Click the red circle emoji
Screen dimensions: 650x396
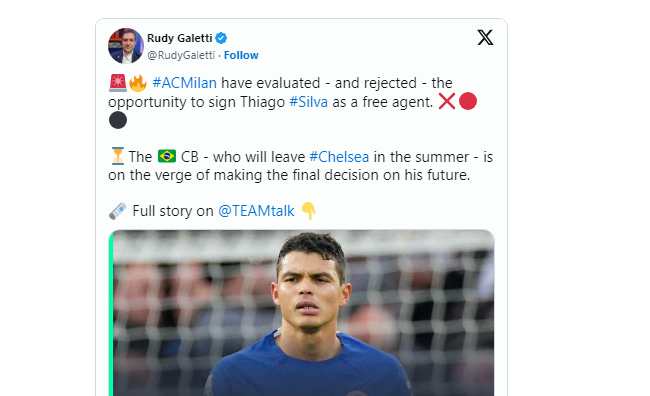pos(468,101)
